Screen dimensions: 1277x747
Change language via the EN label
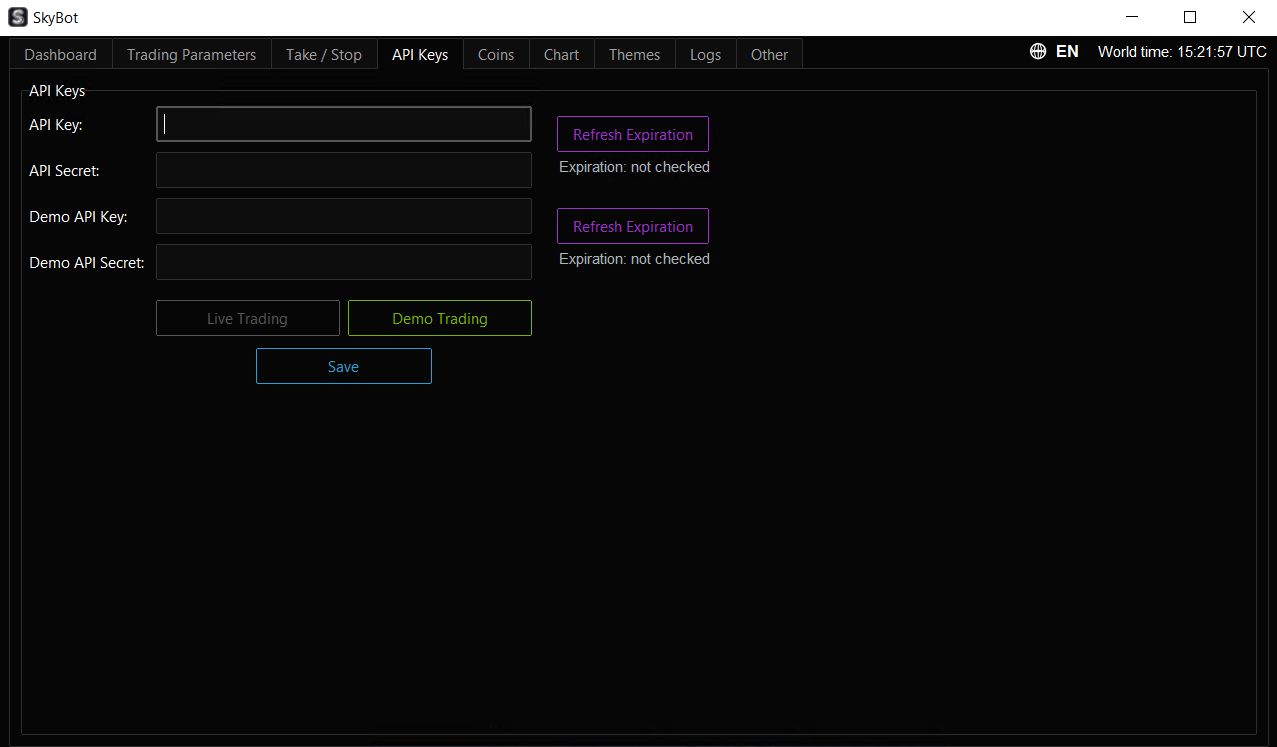[x=1067, y=51]
